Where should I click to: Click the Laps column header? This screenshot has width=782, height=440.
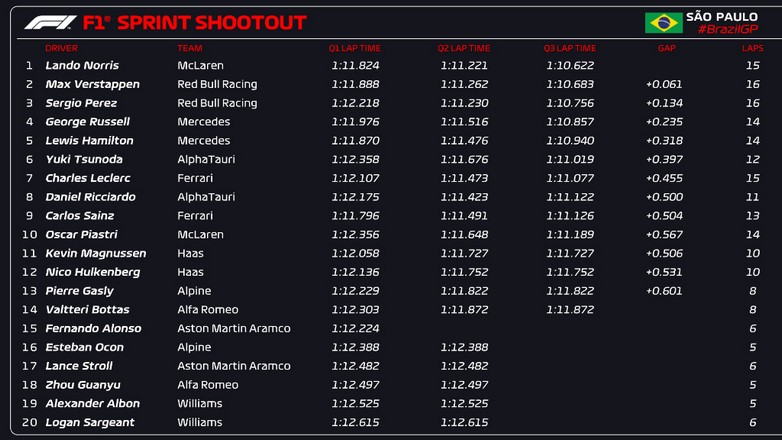[752, 48]
